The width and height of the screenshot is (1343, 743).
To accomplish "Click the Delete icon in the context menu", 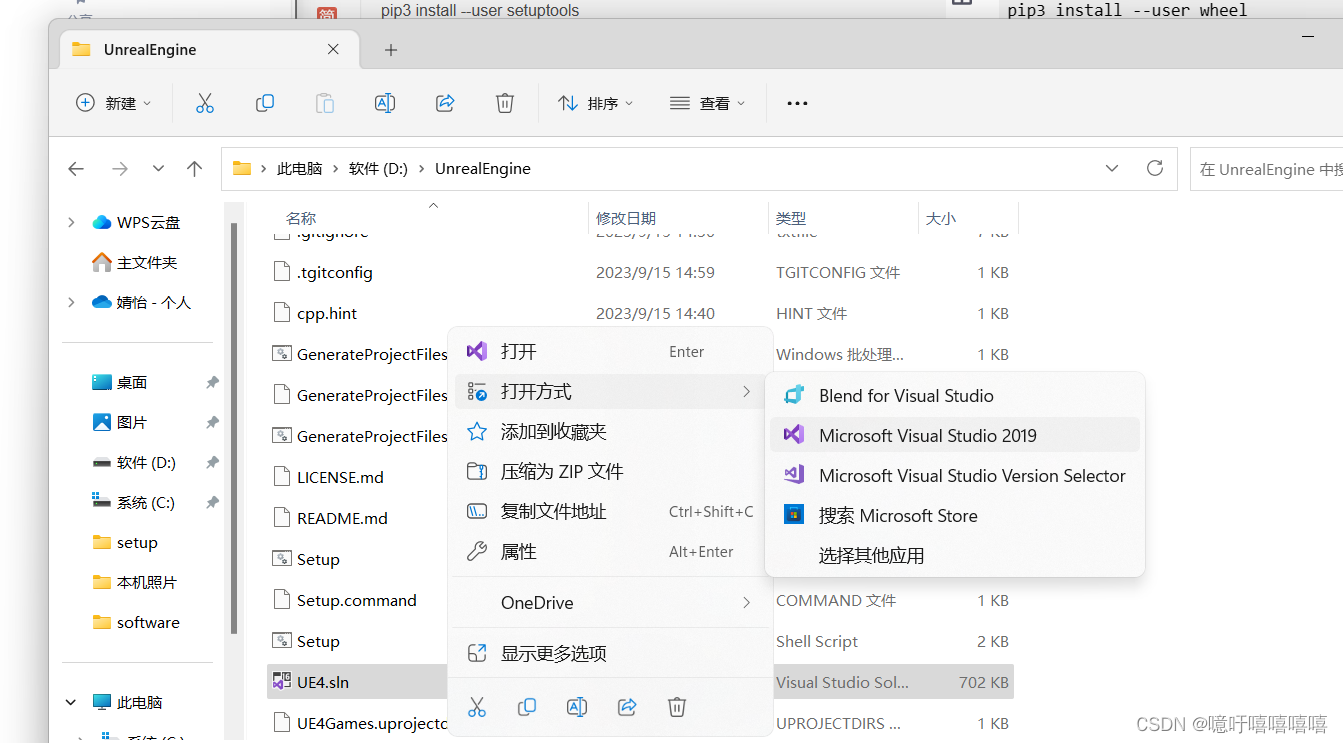I will [677, 707].
